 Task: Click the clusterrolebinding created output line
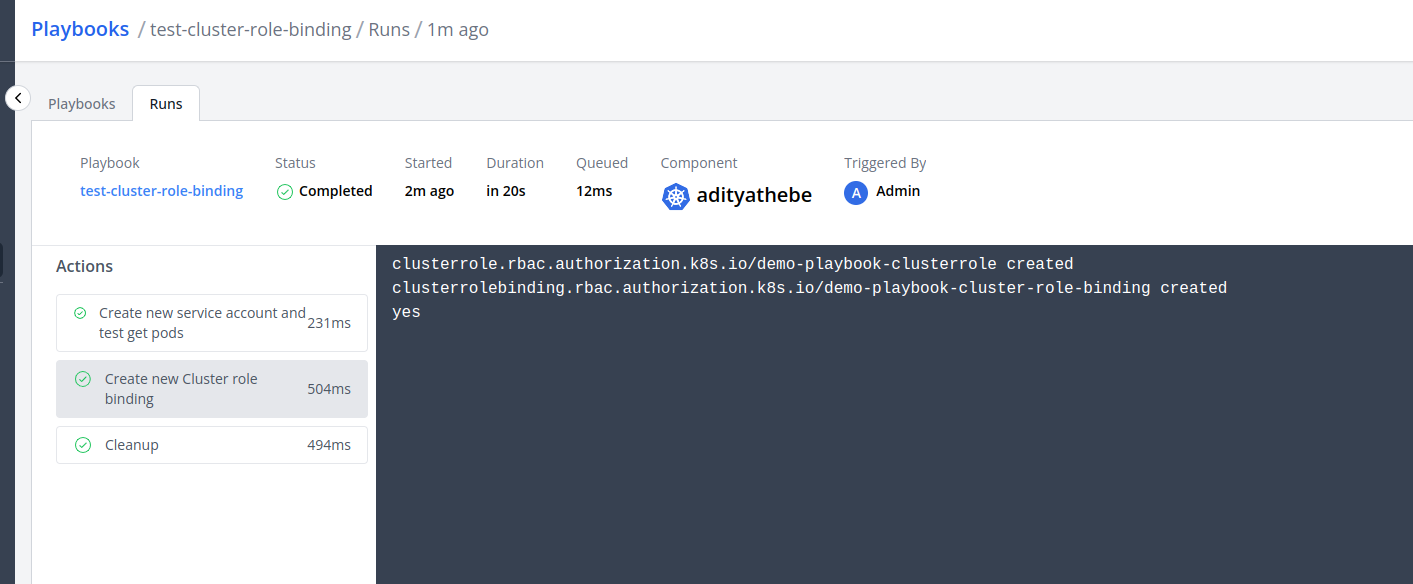[809, 288]
